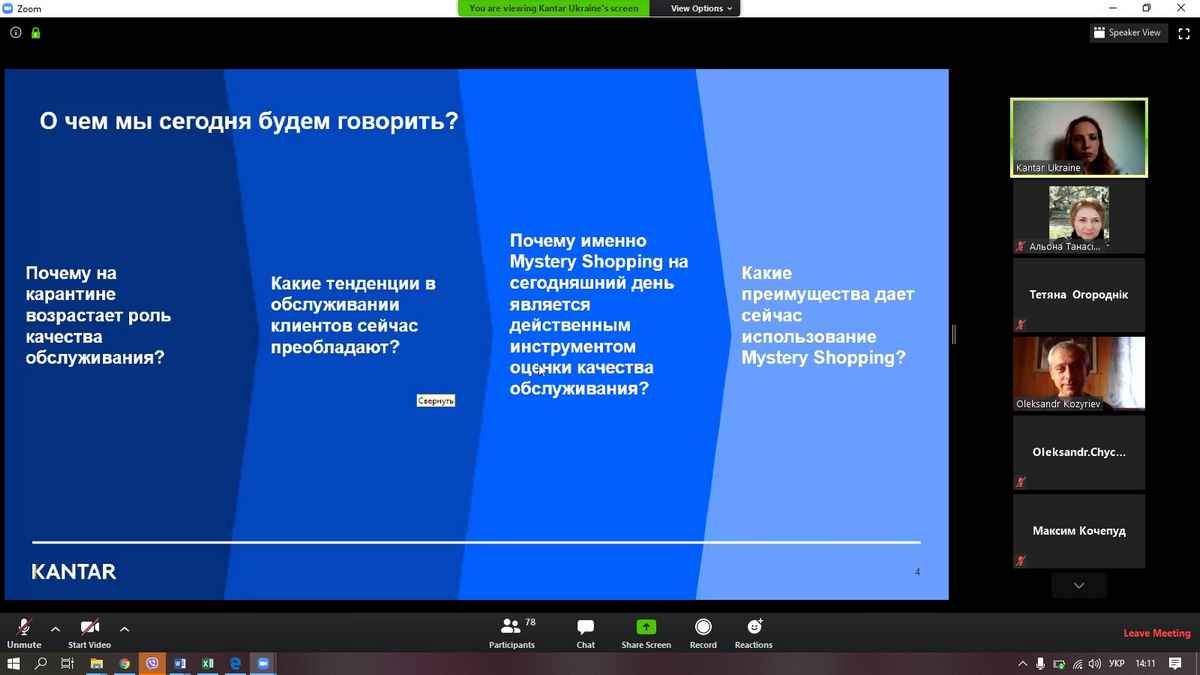The width and height of the screenshot is (1200, 675).
Task: Click Leave Meeting
Action: (x=1156, y=633)
